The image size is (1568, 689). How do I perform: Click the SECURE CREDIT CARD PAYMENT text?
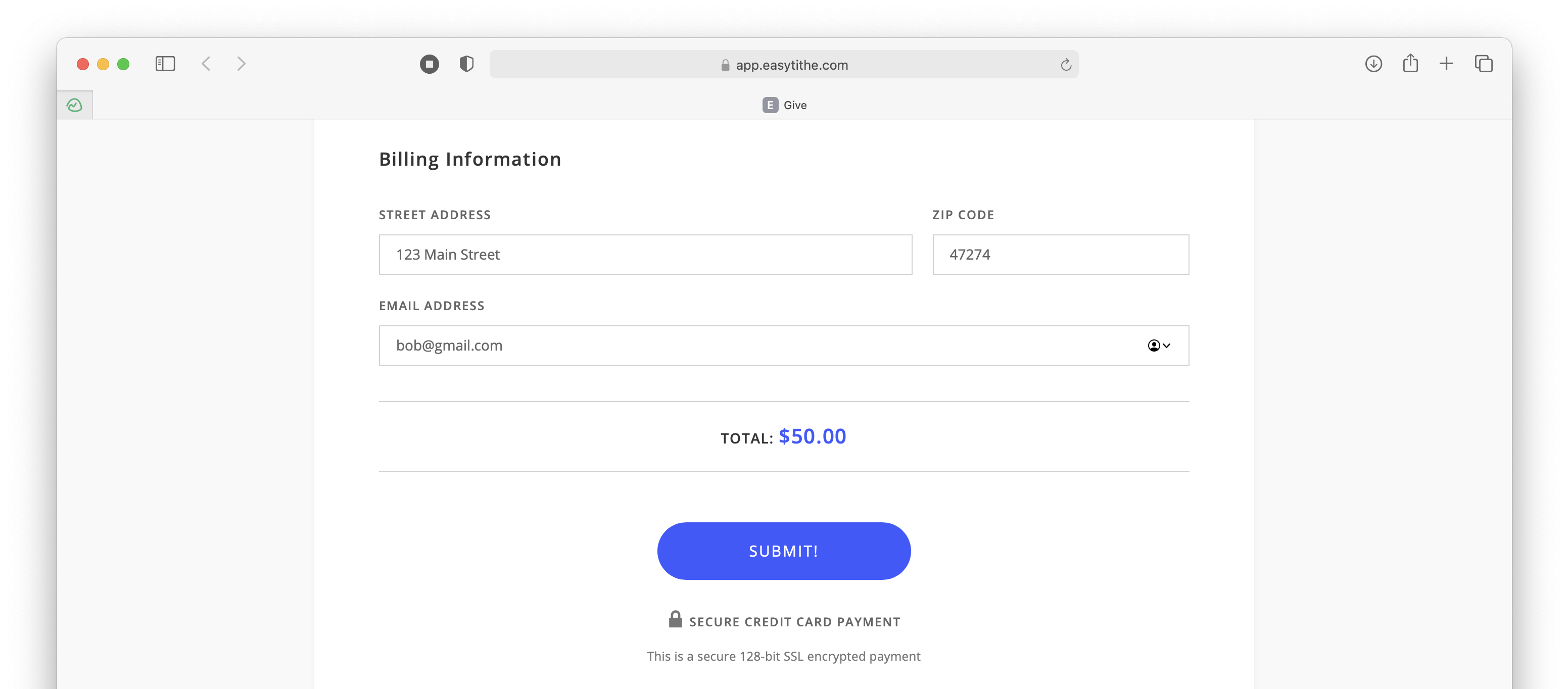click(x=794, y=622)
